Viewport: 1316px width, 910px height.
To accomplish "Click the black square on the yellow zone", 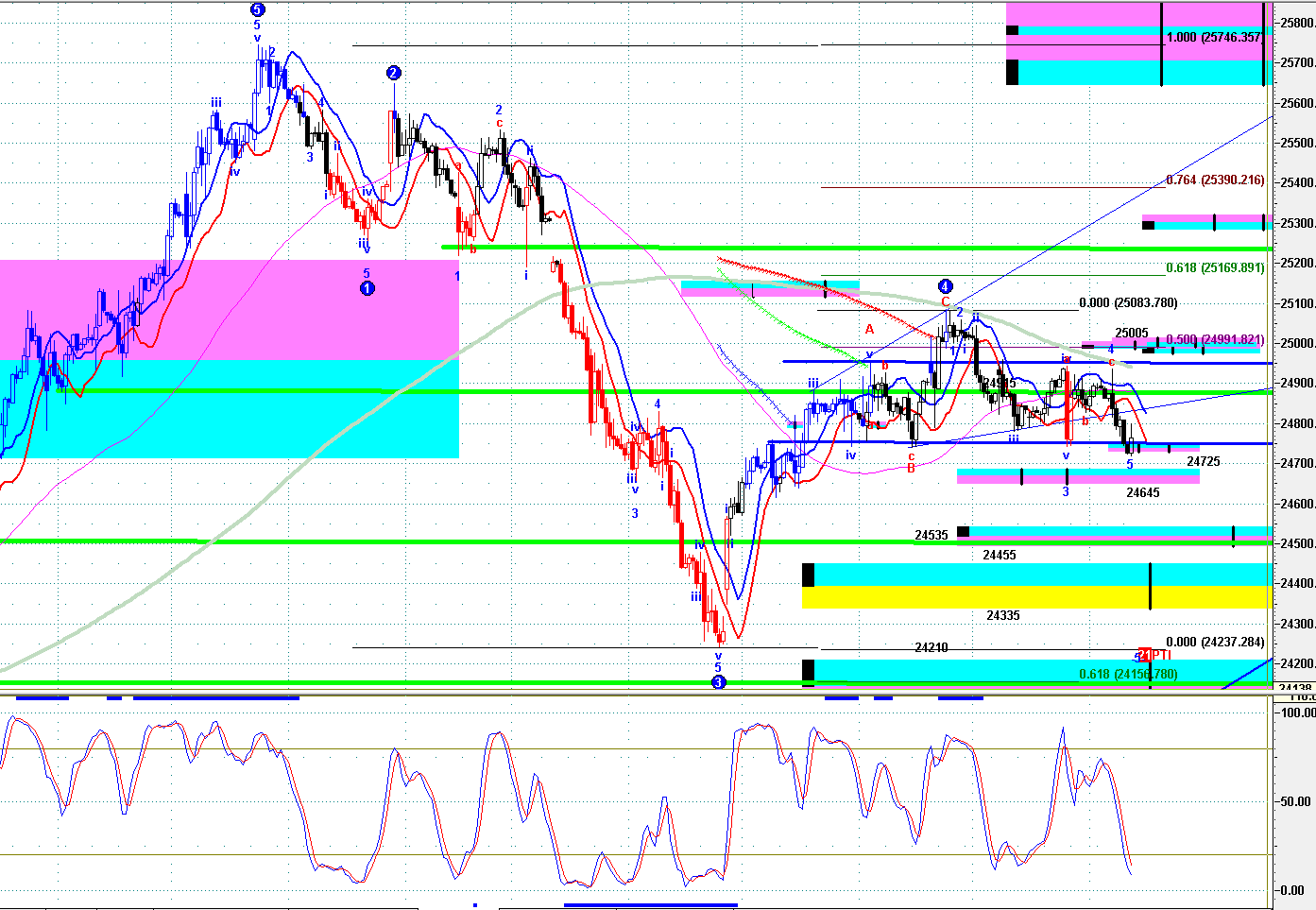I will [x=808, y=575].
